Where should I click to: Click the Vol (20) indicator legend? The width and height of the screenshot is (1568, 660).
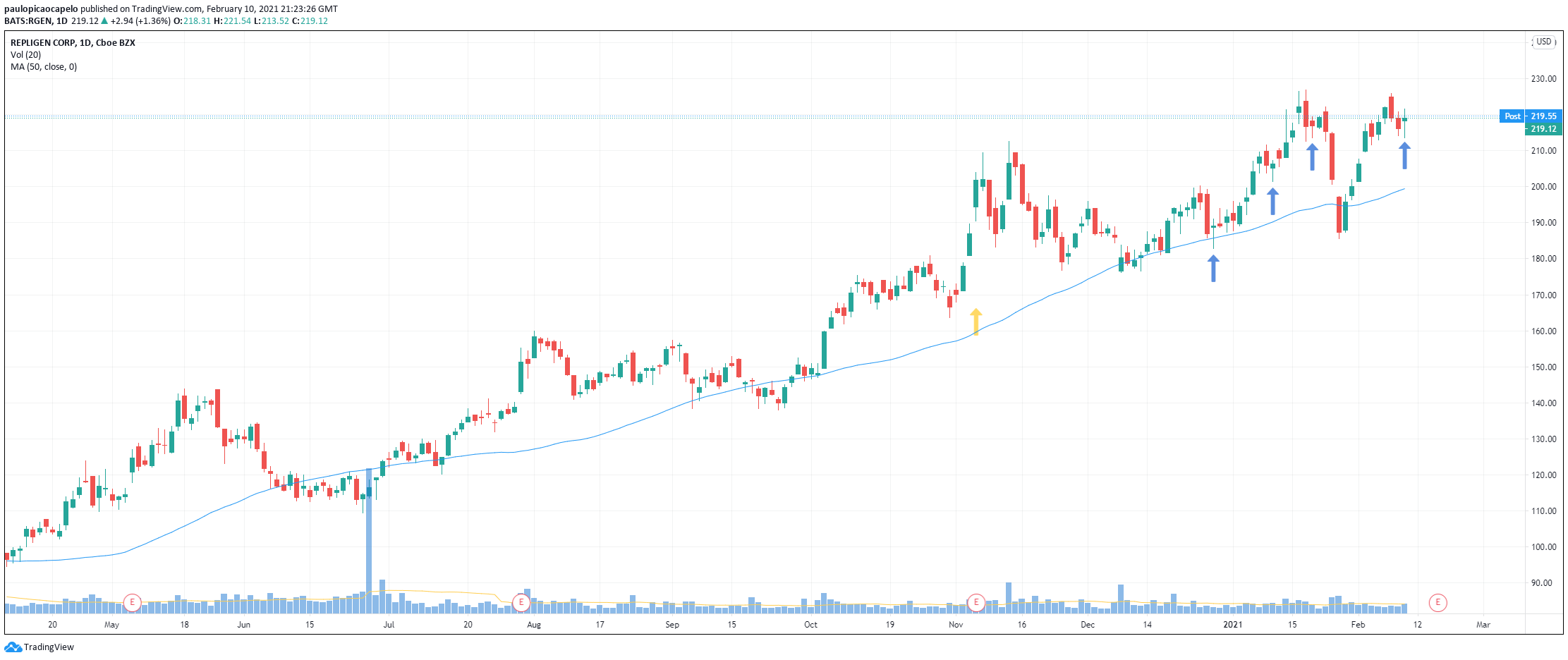(25, 54)
